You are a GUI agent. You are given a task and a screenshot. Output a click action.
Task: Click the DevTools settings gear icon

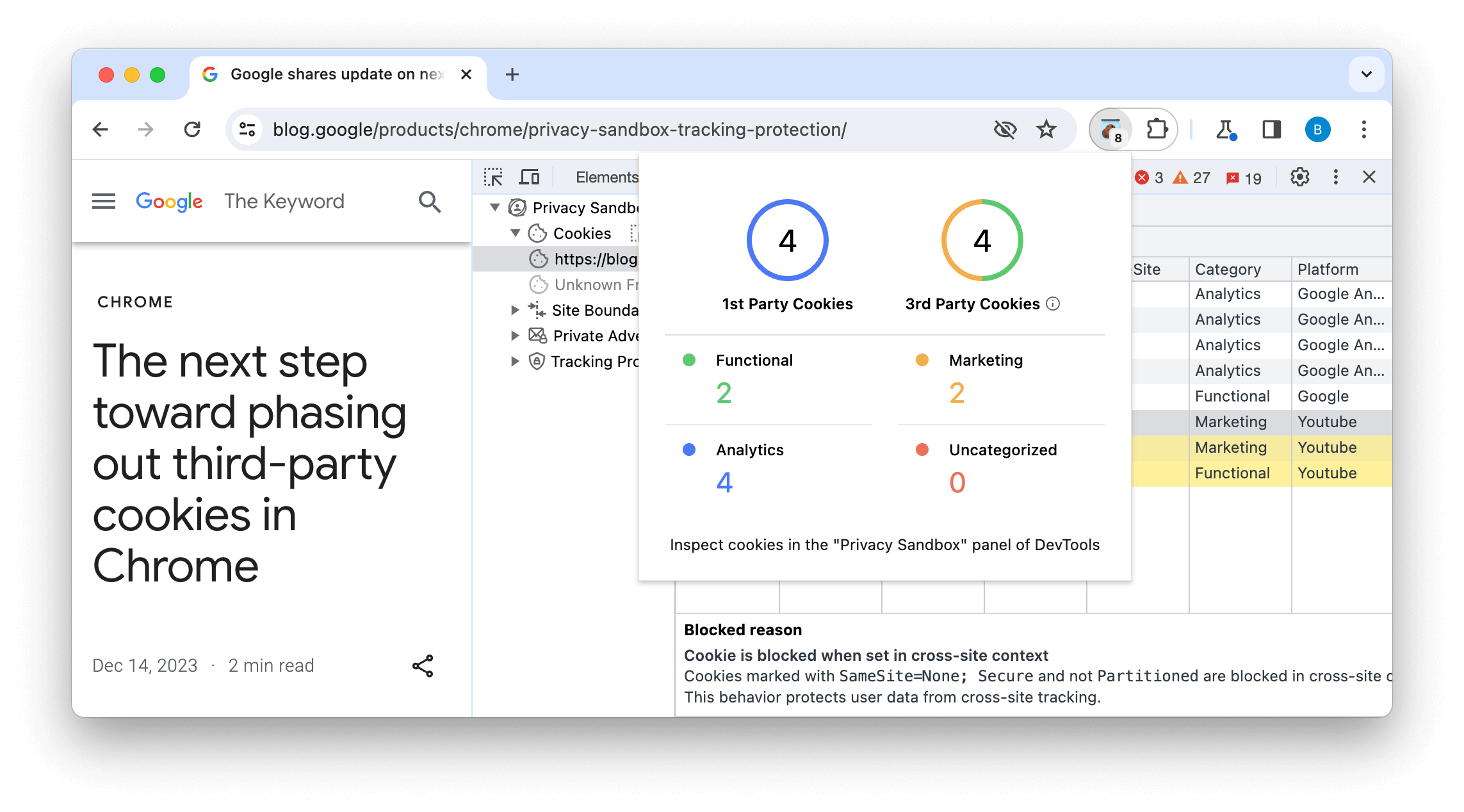(x=1298, y=177)
